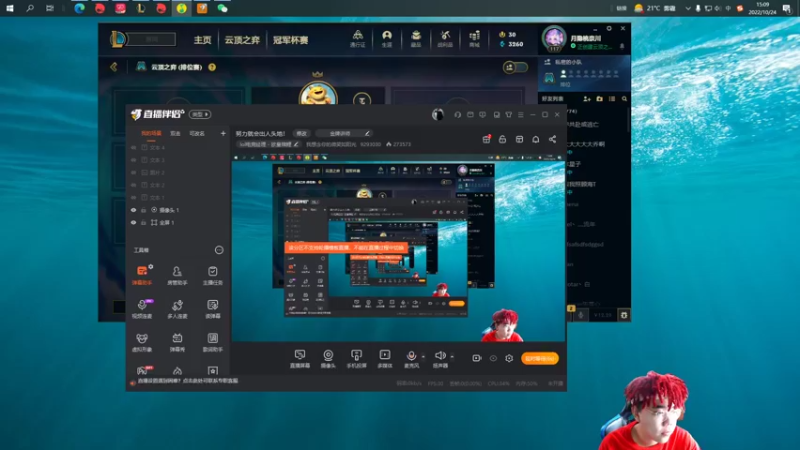This screenshot has width=800, height=450.
Task: Open the gift box icon with the red badge
Action: click(487, 139)
